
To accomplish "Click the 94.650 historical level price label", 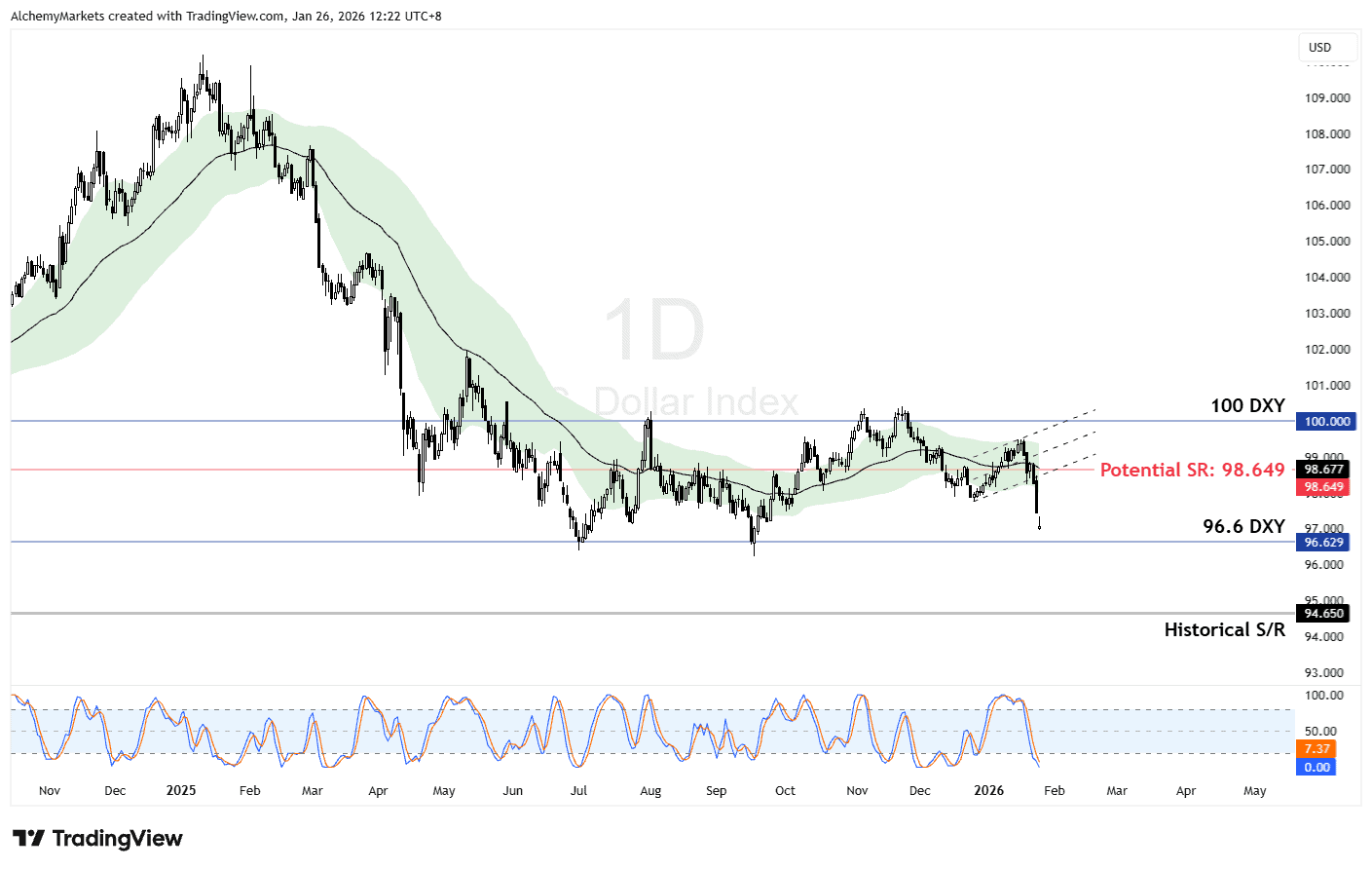I will coord(1323,614).
